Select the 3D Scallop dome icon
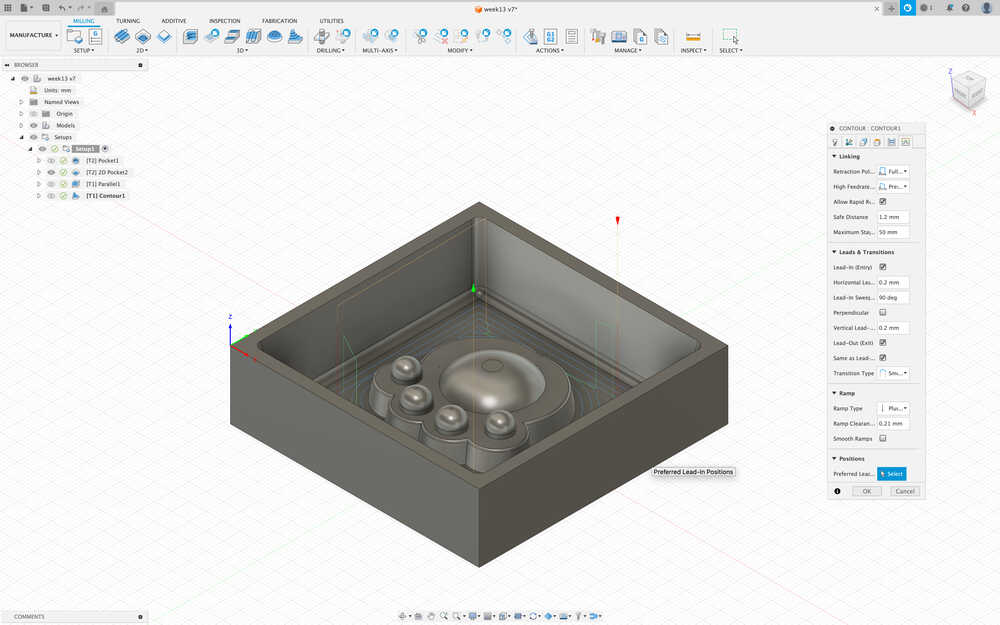The width and height of the screenshot is (1000, 625). [x=274, y=36]
